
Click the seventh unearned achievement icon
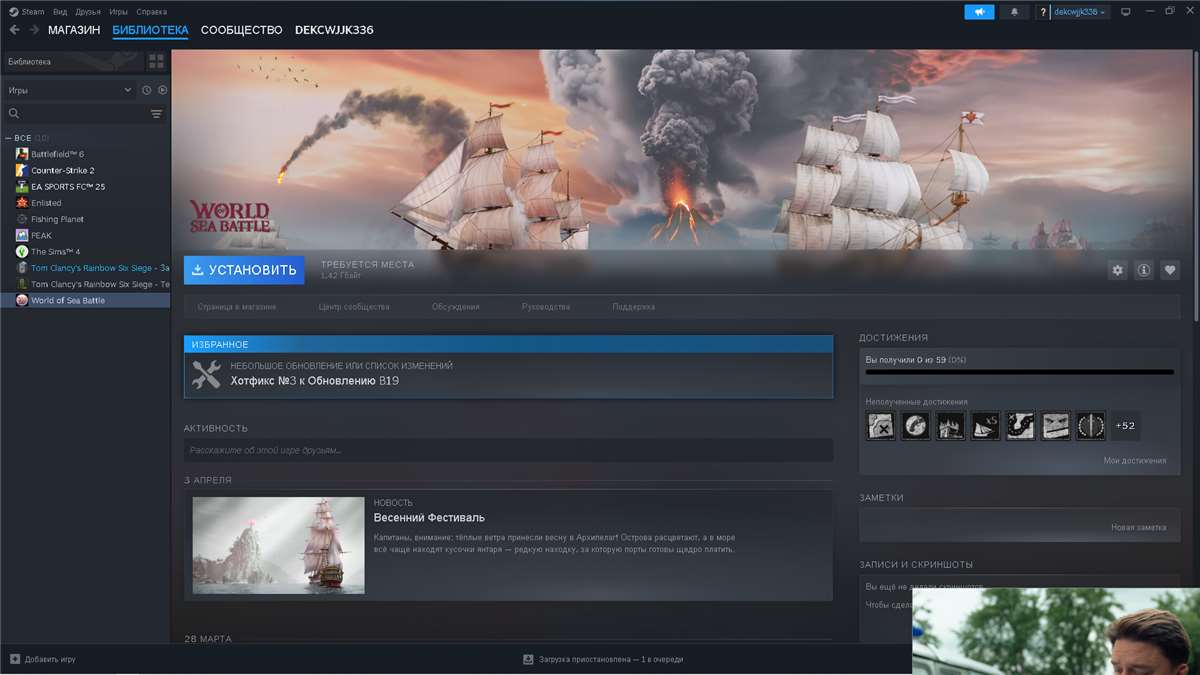(1090, 426)
